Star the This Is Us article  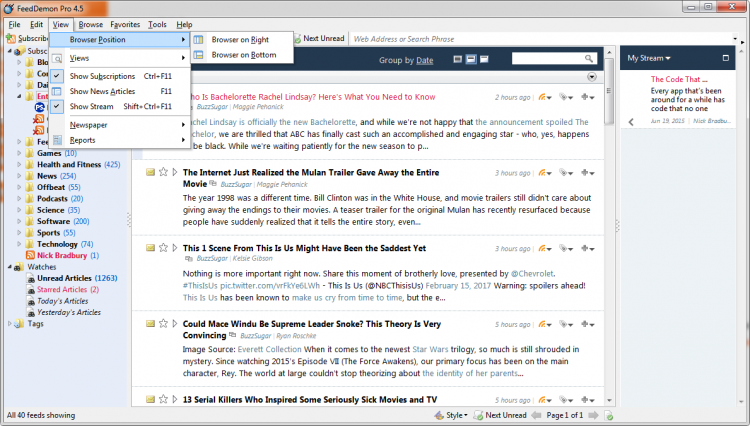163,248
